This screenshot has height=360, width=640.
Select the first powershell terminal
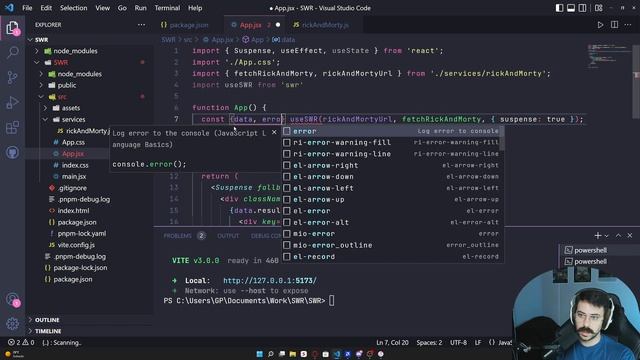pyautogui.click(x=590, y=250)
